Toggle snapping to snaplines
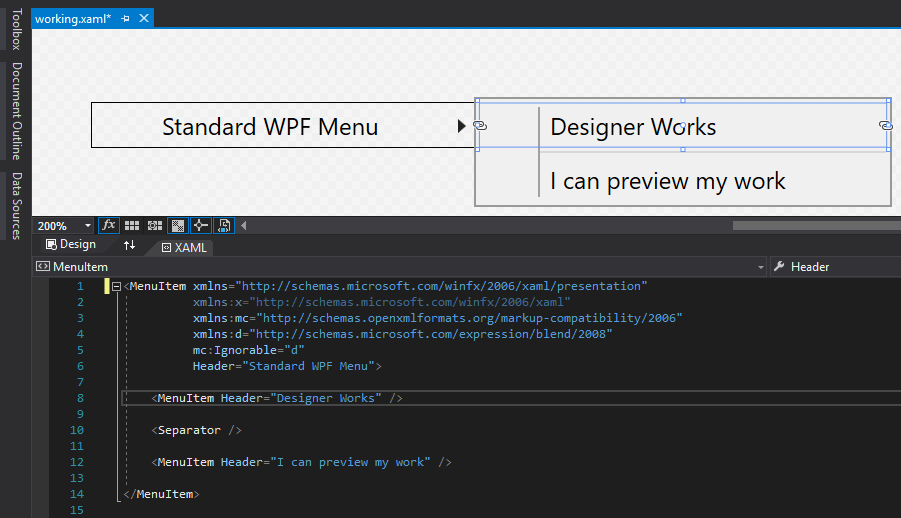The image size is (901, 518). tap(200, 225)
